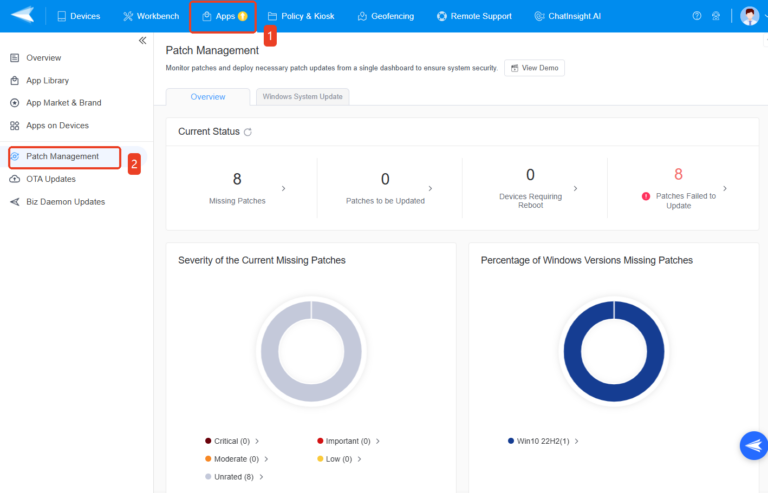Click the View Demo button

[x=533, y=68]
